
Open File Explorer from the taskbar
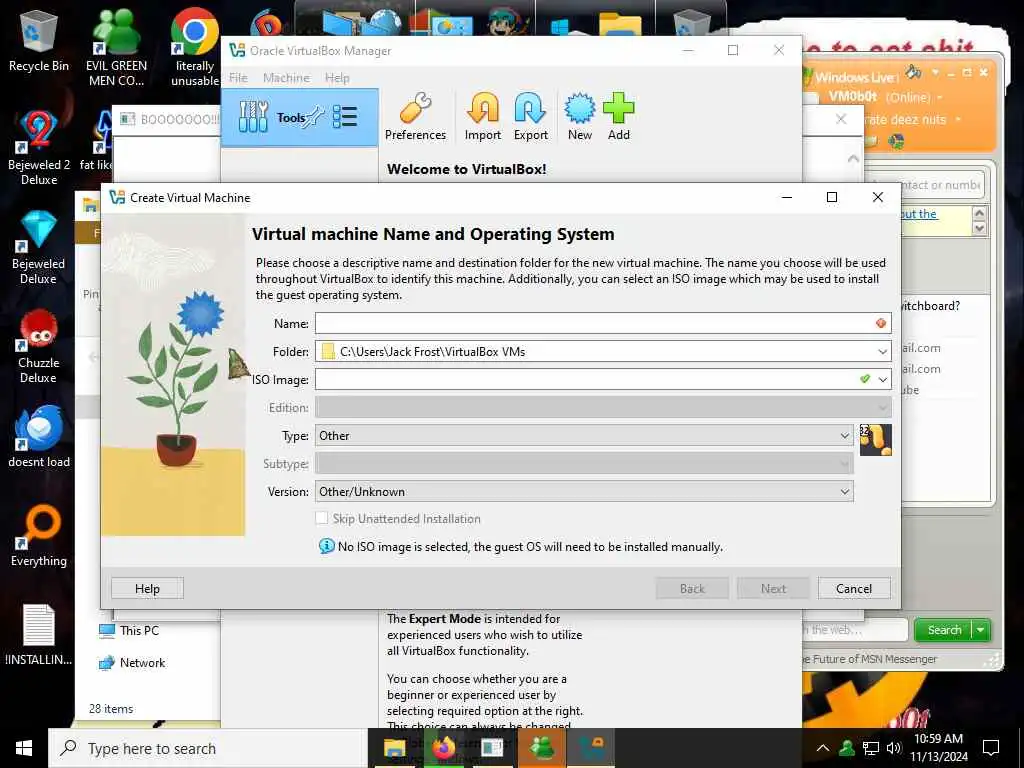tap(394, 748)
